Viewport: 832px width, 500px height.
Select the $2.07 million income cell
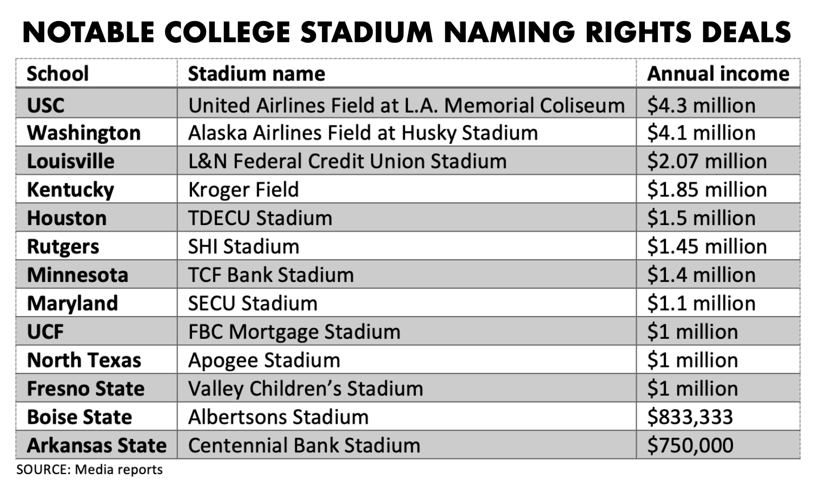pos(707,161)
